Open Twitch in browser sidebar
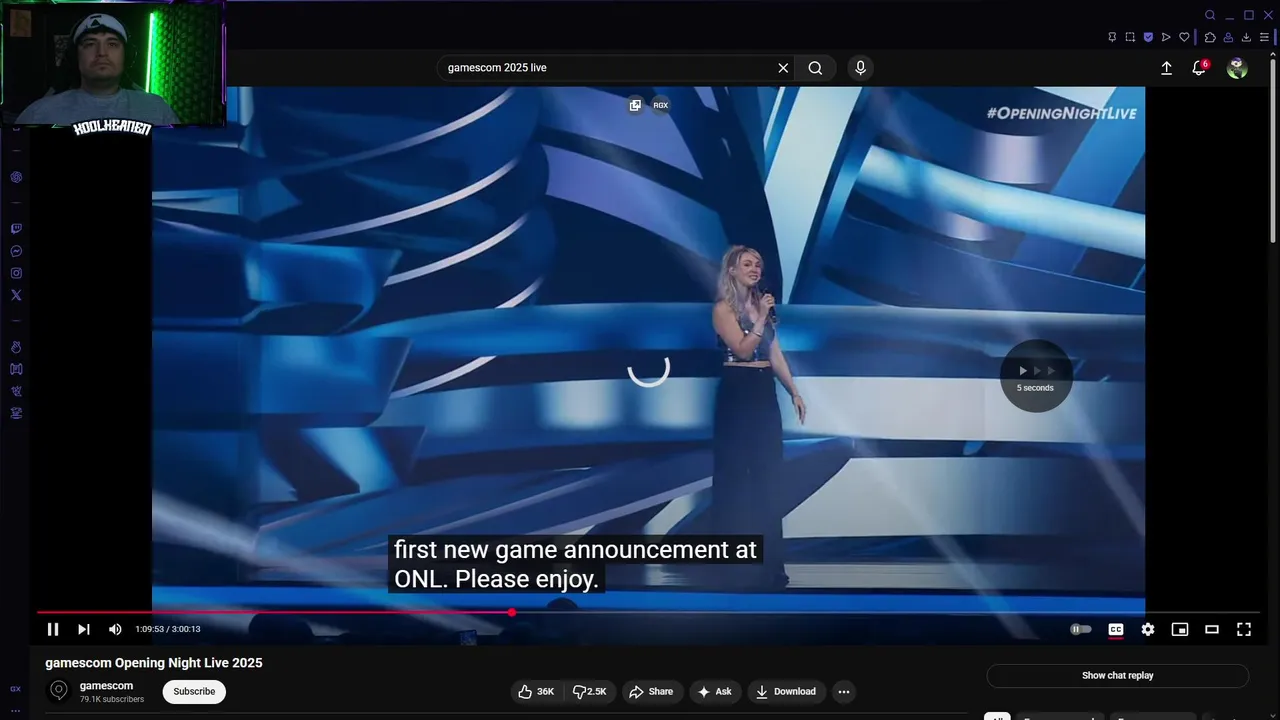This screenshot has width=1280, height=720. click(x=16, y=229)
